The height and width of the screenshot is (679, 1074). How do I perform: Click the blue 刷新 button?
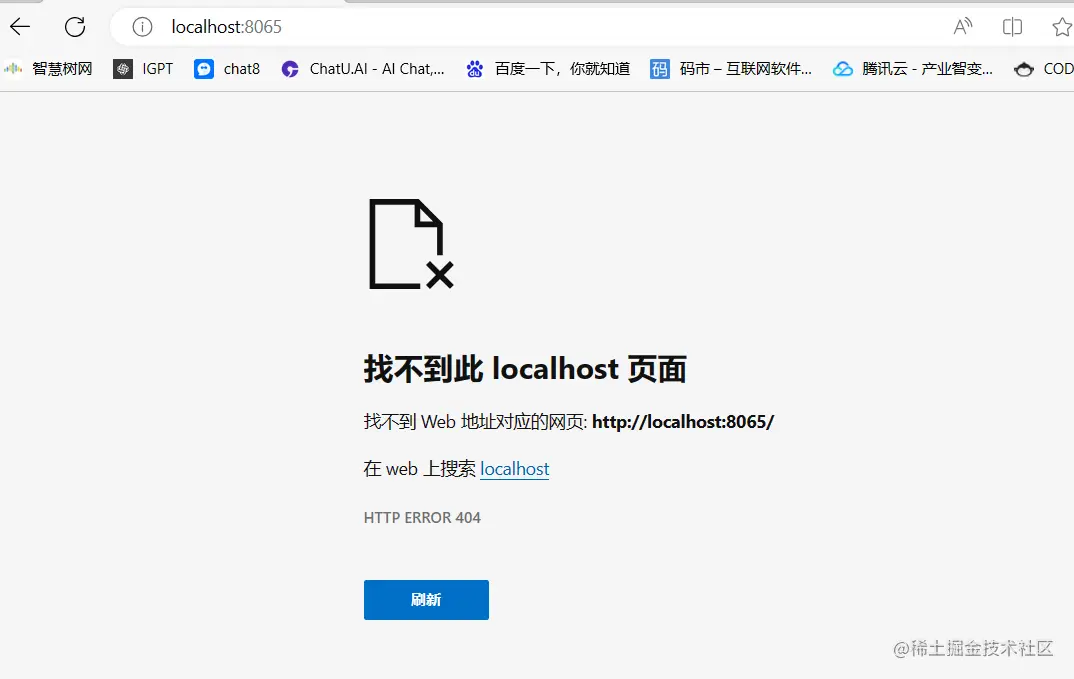tap(426, 600)
